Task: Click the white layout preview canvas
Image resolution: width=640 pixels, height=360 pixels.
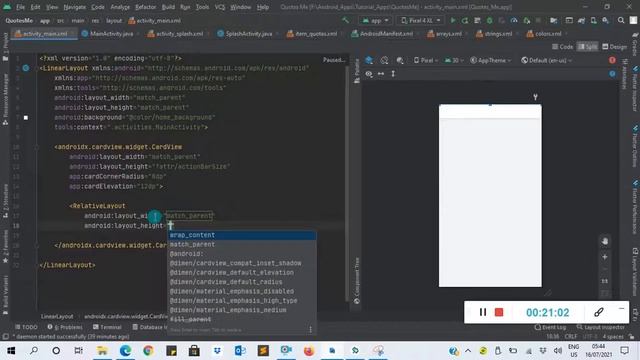Action: click(490, 196)
